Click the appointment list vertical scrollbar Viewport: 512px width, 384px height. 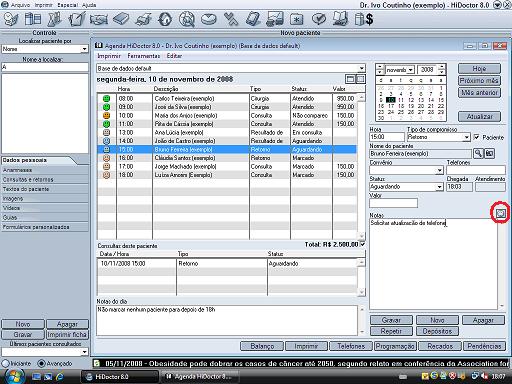pyautogui.click(x=361, y=167)
